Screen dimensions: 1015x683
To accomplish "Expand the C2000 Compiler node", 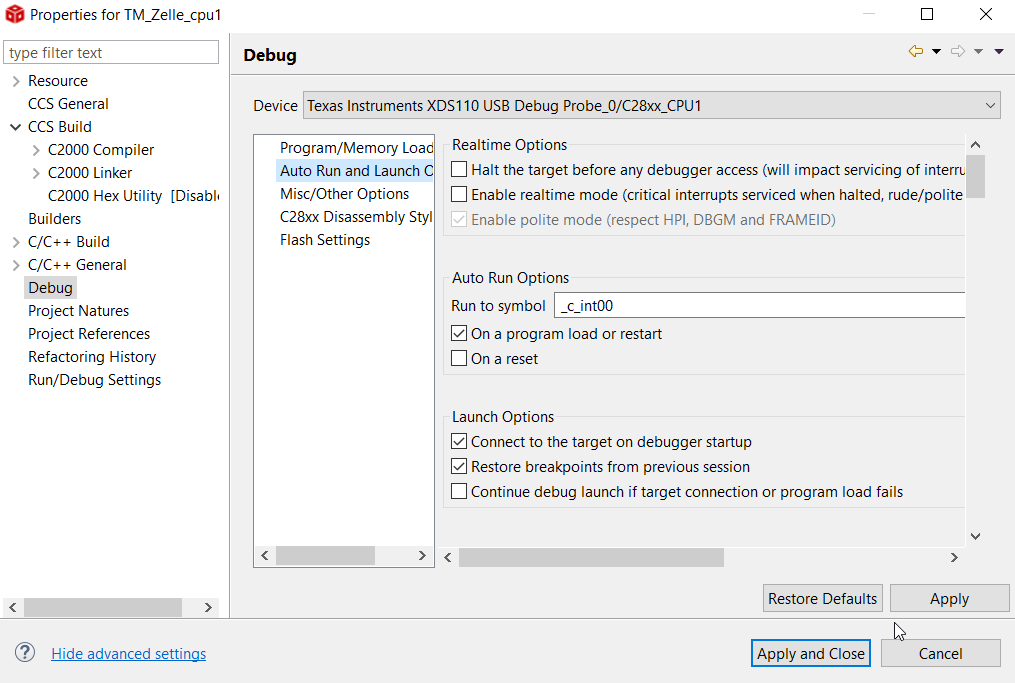I will (37, 150).
